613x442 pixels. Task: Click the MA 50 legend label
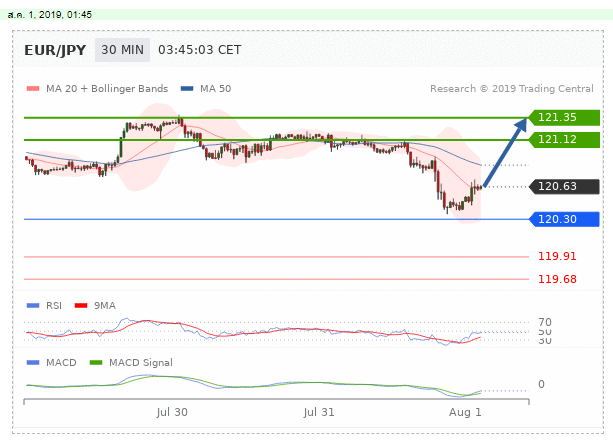(x=215, y=89)
